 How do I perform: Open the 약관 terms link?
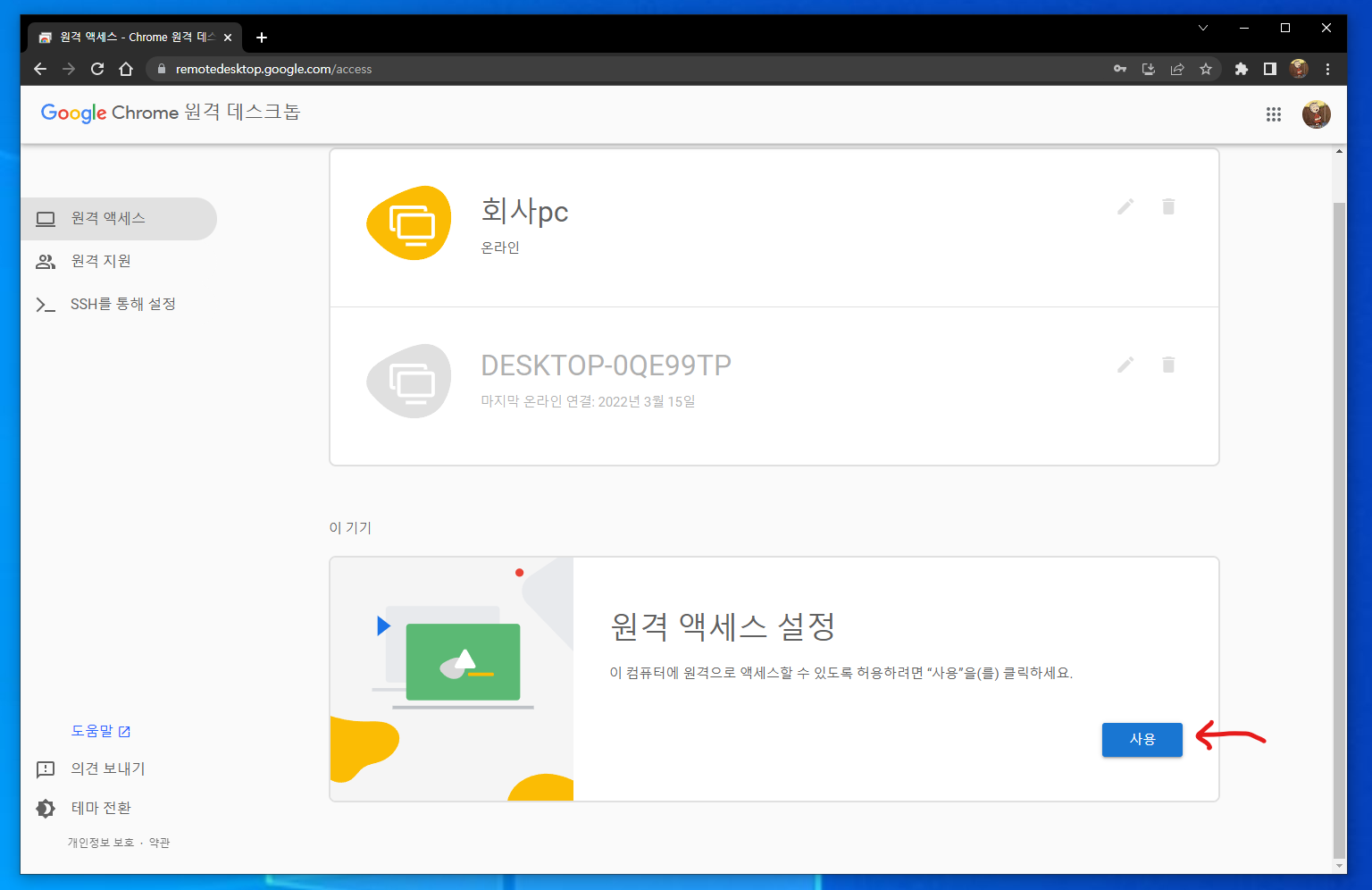click(x=159, y=843)
